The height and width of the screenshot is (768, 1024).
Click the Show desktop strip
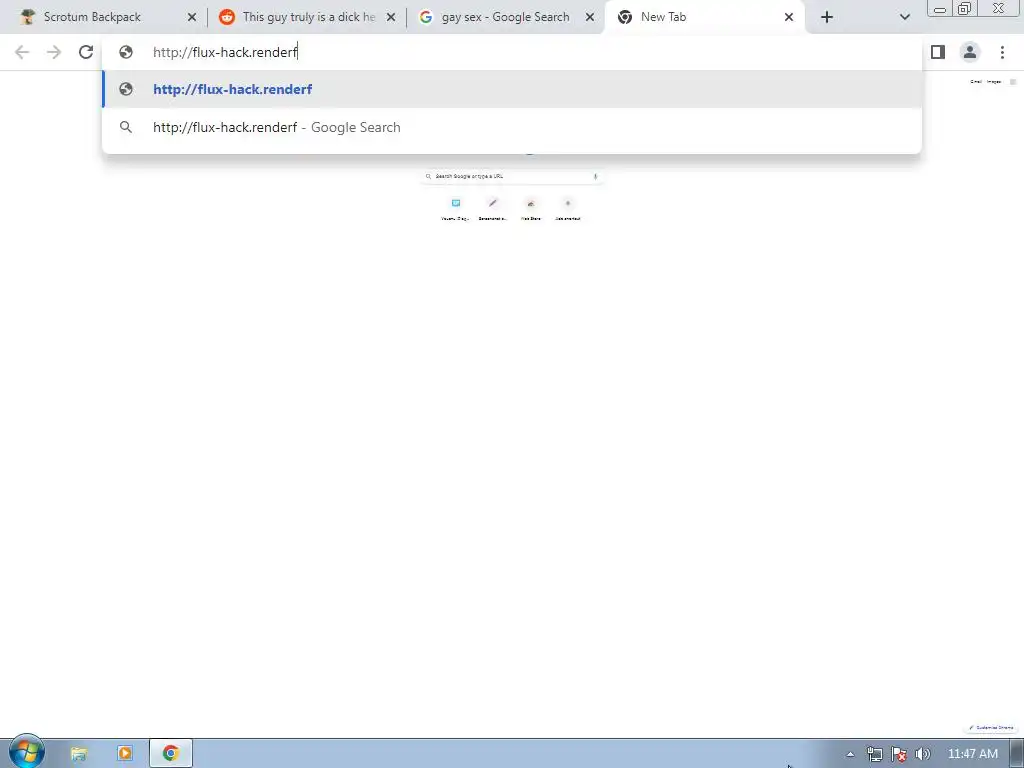click(x=1017, y=754)
